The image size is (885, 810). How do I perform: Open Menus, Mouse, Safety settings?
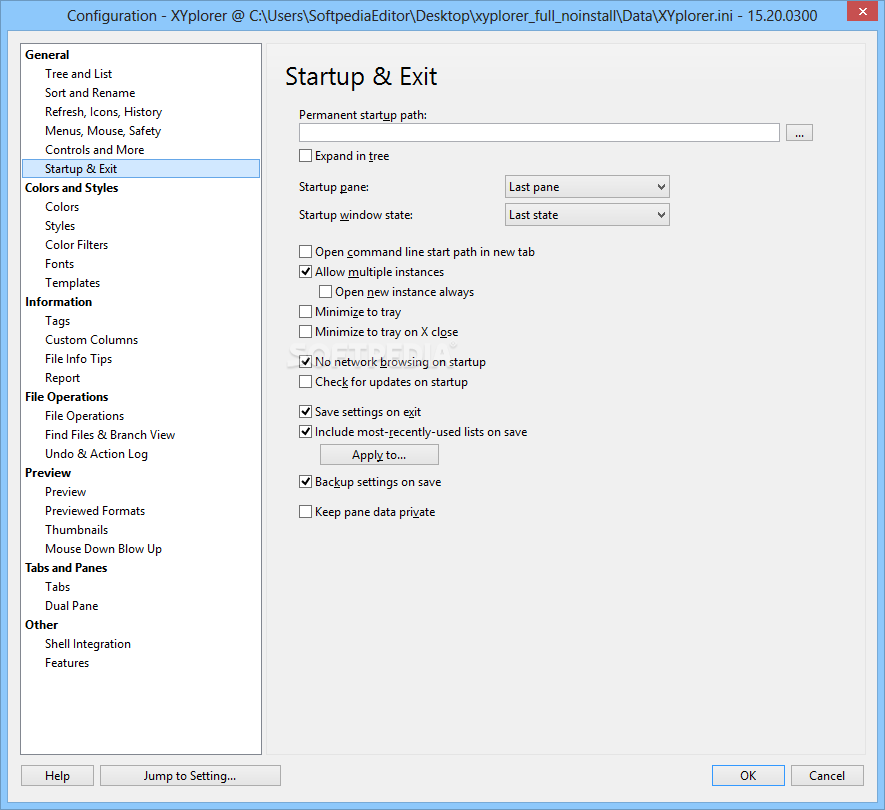tap(103, 131)
